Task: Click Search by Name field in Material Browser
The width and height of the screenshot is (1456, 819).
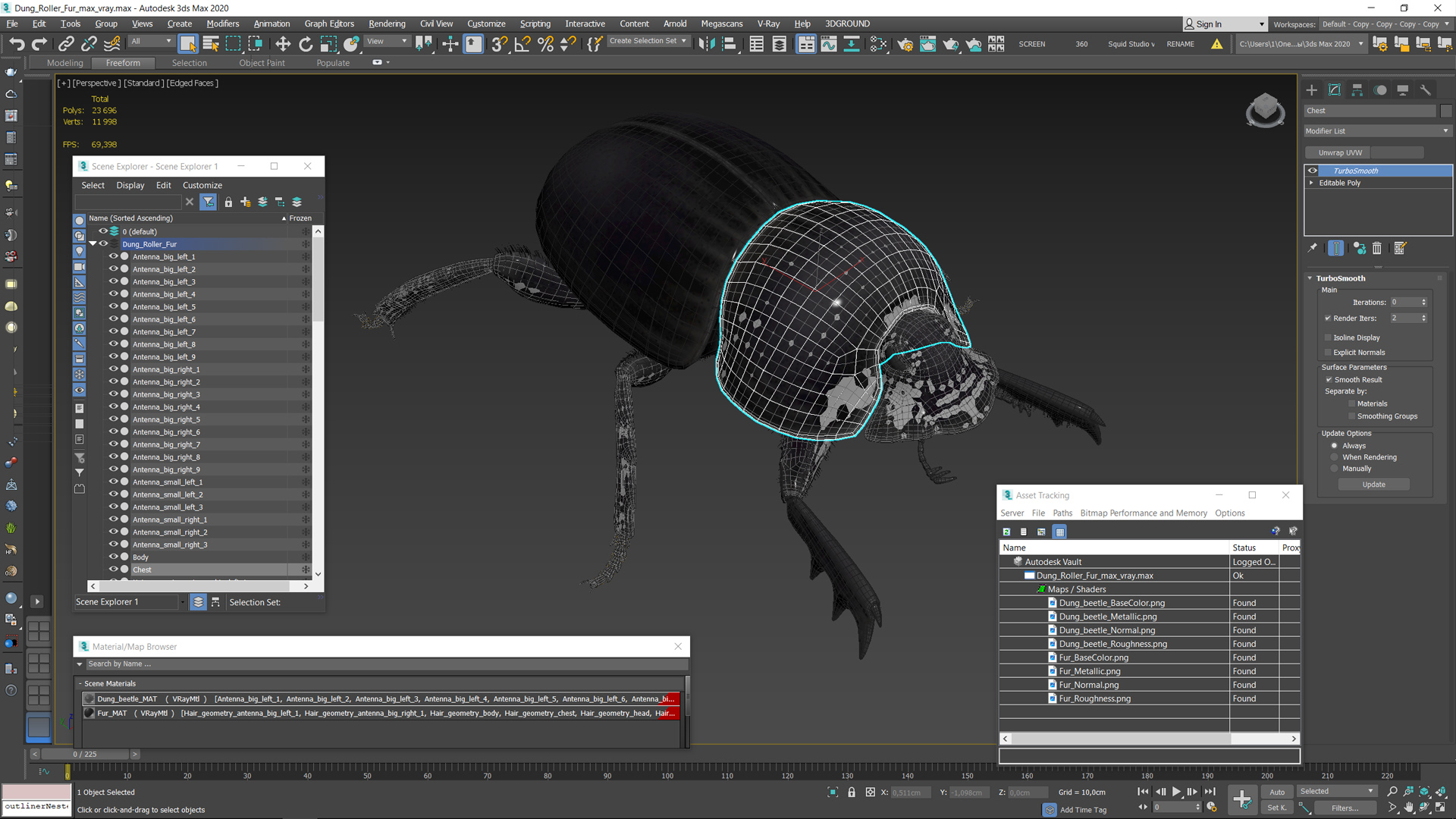Action: [385, 664]
